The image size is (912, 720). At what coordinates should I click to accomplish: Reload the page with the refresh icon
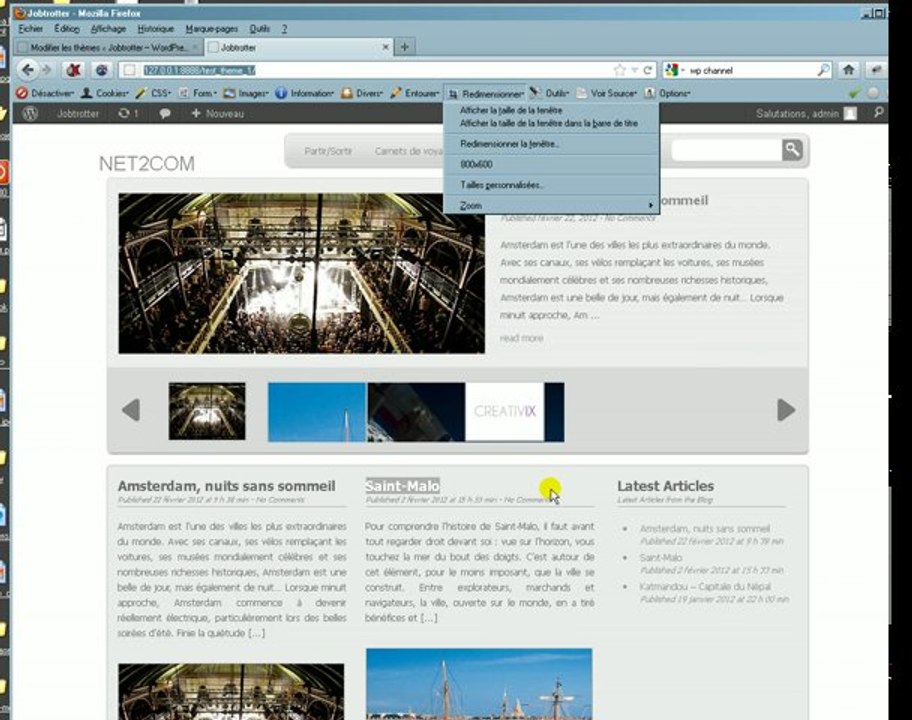[647, 70]
